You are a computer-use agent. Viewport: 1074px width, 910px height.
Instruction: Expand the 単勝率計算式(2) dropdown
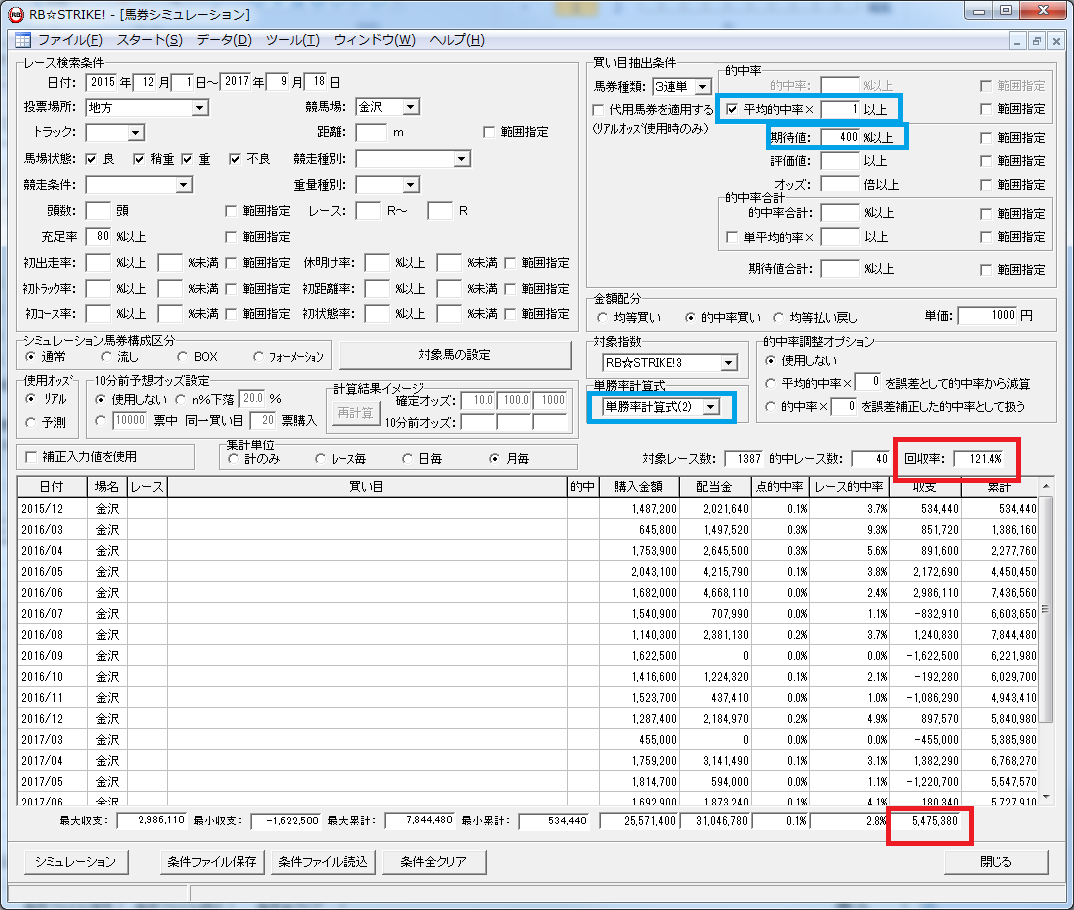coord(711,407)
